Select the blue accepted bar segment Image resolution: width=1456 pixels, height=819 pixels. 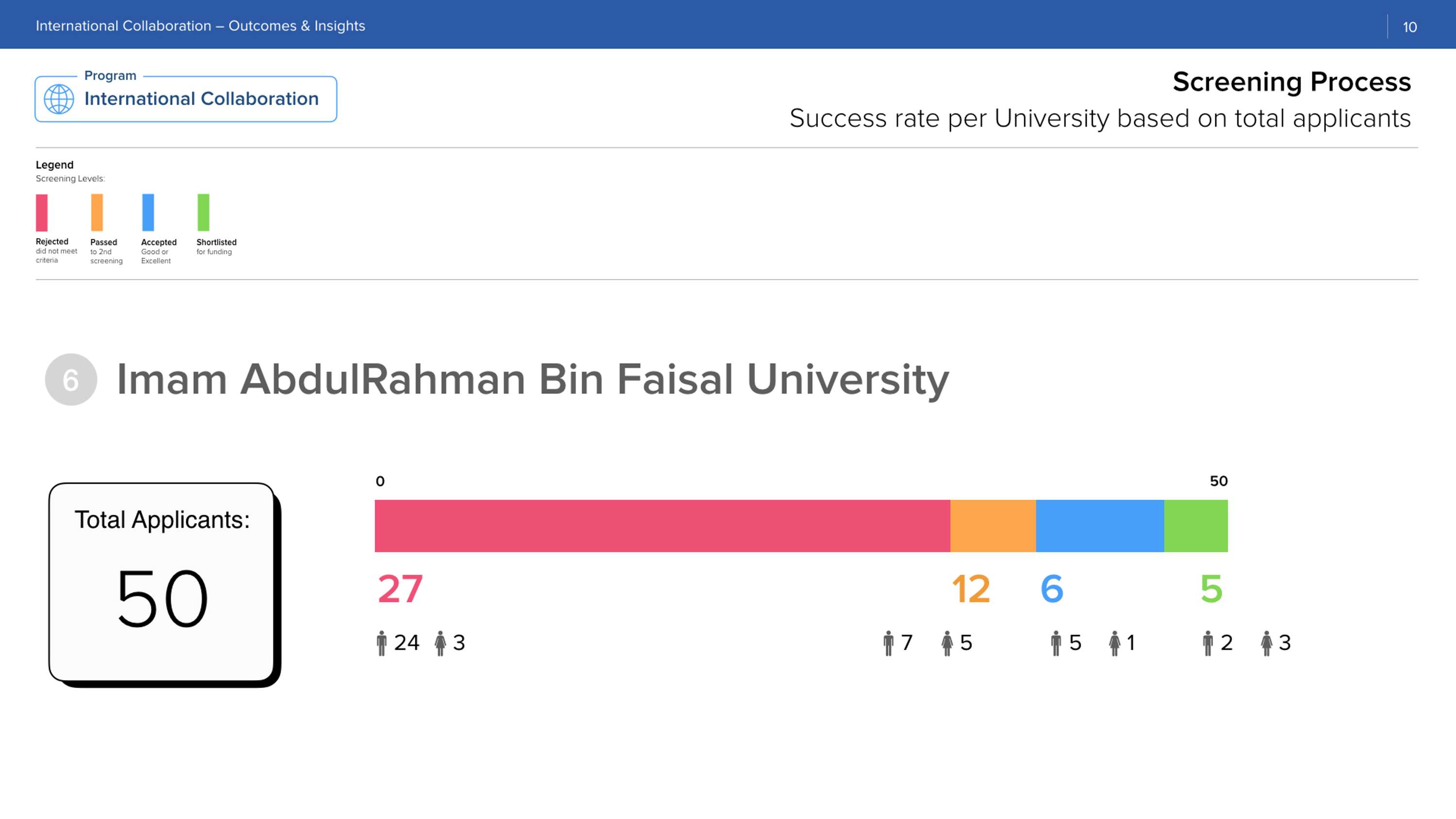pyautogui.click(x=1099, y=525)
